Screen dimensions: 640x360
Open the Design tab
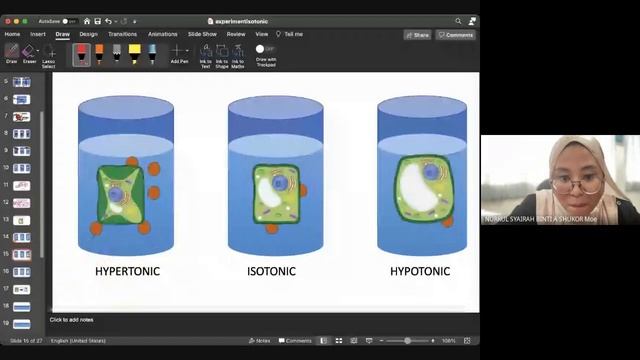89,34
